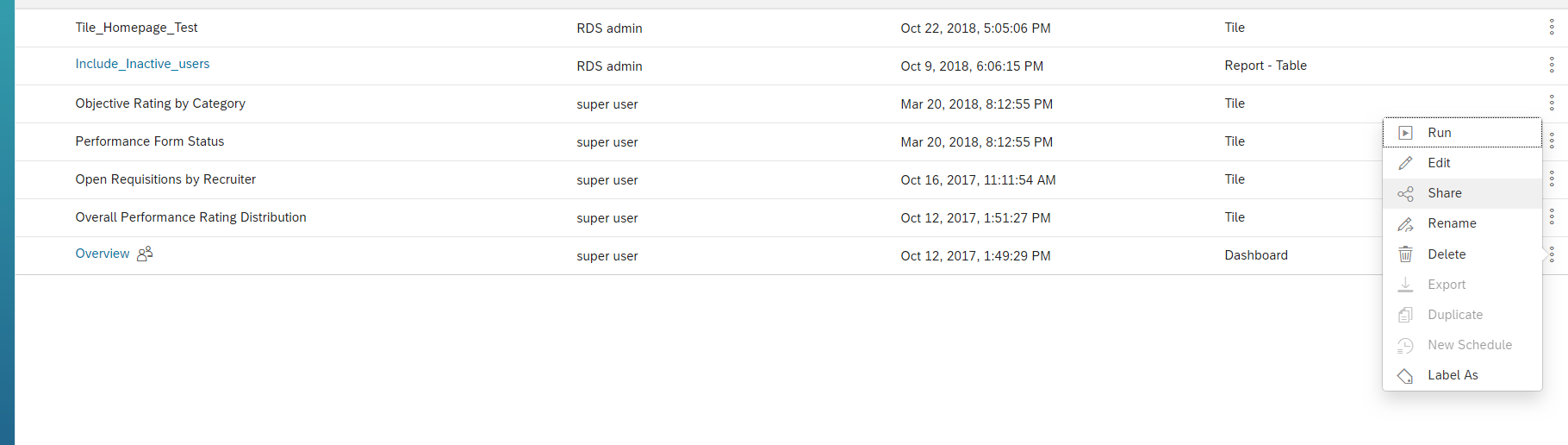
Task: Open three-dot menu for Open Requisitions by Recruiter
Action: 1552,179
